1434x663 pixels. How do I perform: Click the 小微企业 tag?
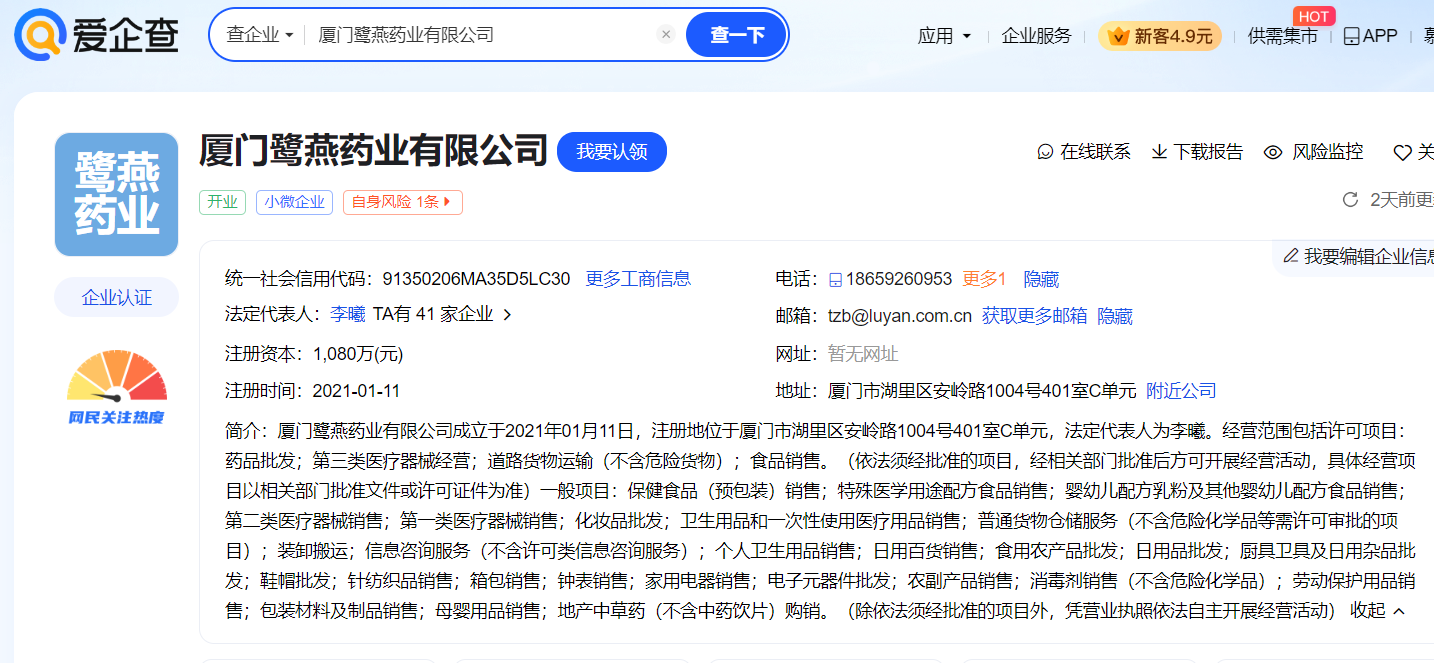click(x=294, y=202)
